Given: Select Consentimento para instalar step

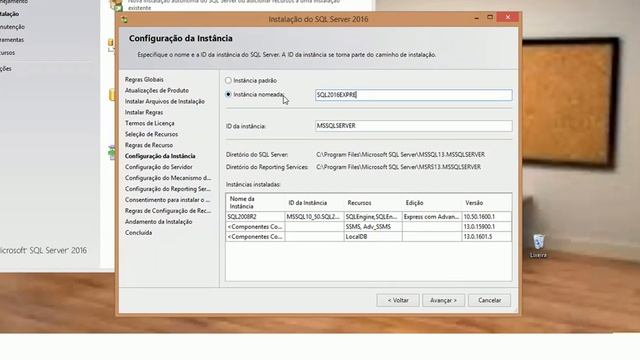Looking at the screenshot, I should [x=167, y=200].
